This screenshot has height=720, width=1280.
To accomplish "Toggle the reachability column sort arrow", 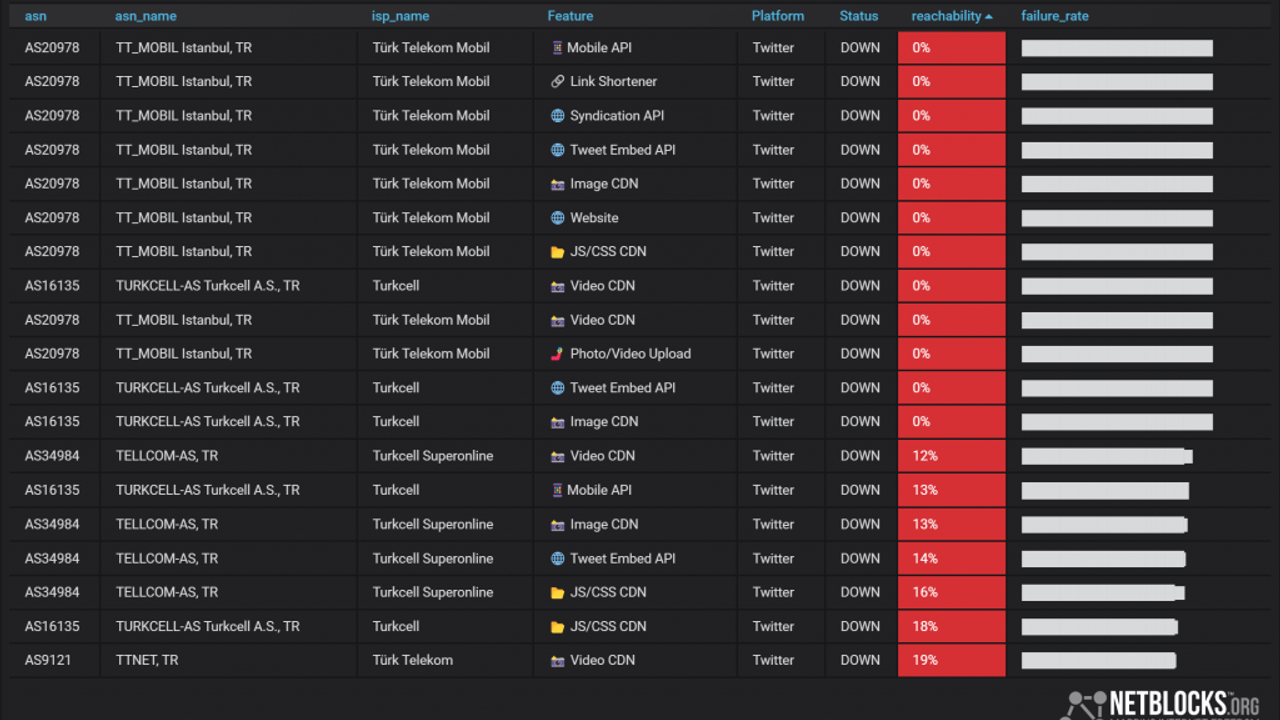I will [x=989, y=17].
